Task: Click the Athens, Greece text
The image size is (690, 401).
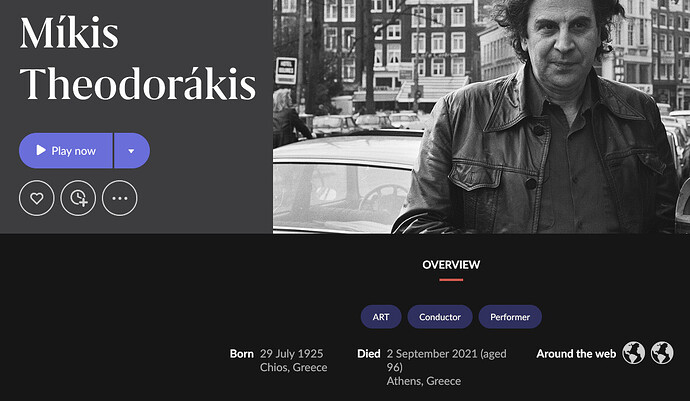Action: (424, 381)
